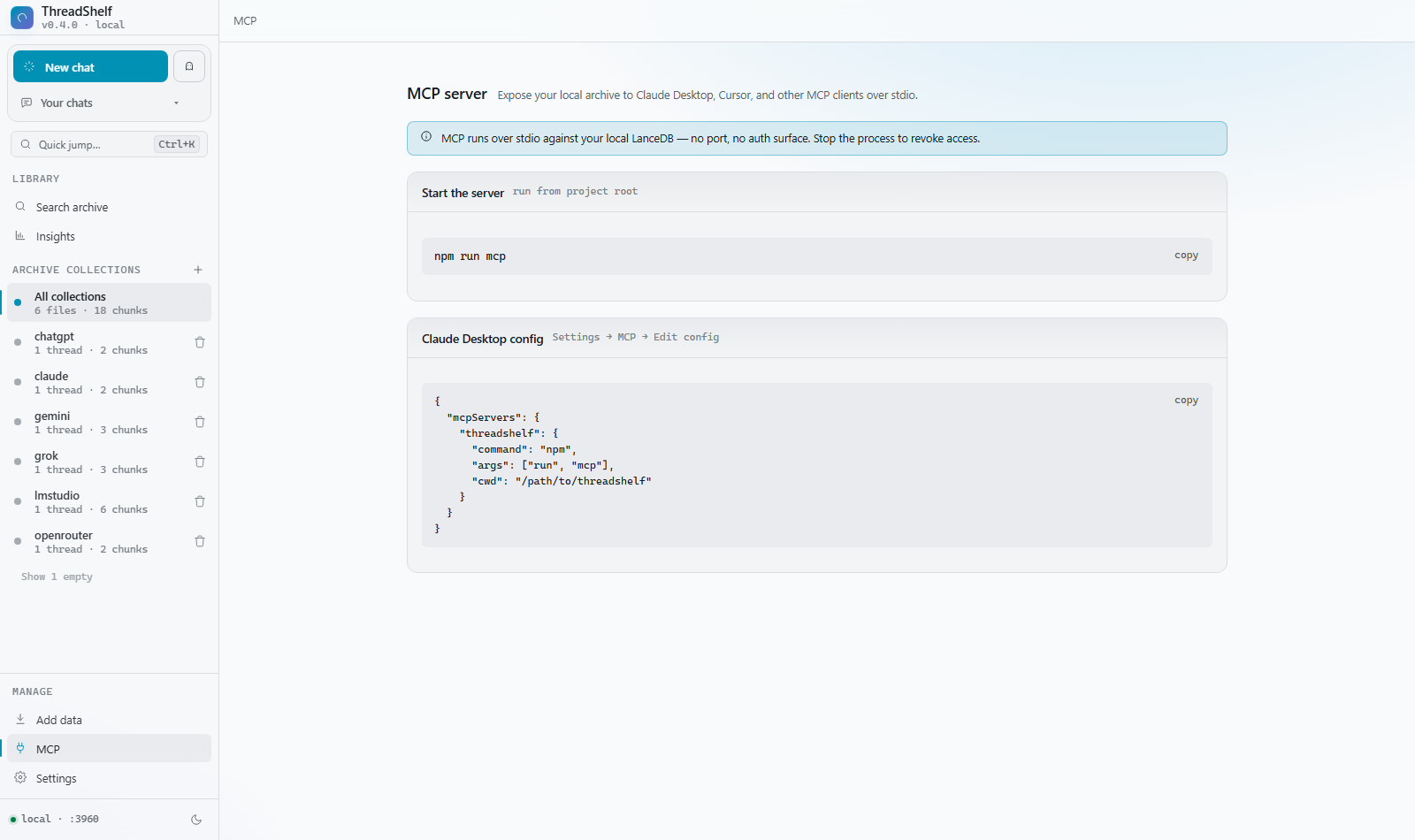Screen dimensions: 1415x840
Task: Click the Settings → MCP → Edit config hint
Action: pos(636,337)
